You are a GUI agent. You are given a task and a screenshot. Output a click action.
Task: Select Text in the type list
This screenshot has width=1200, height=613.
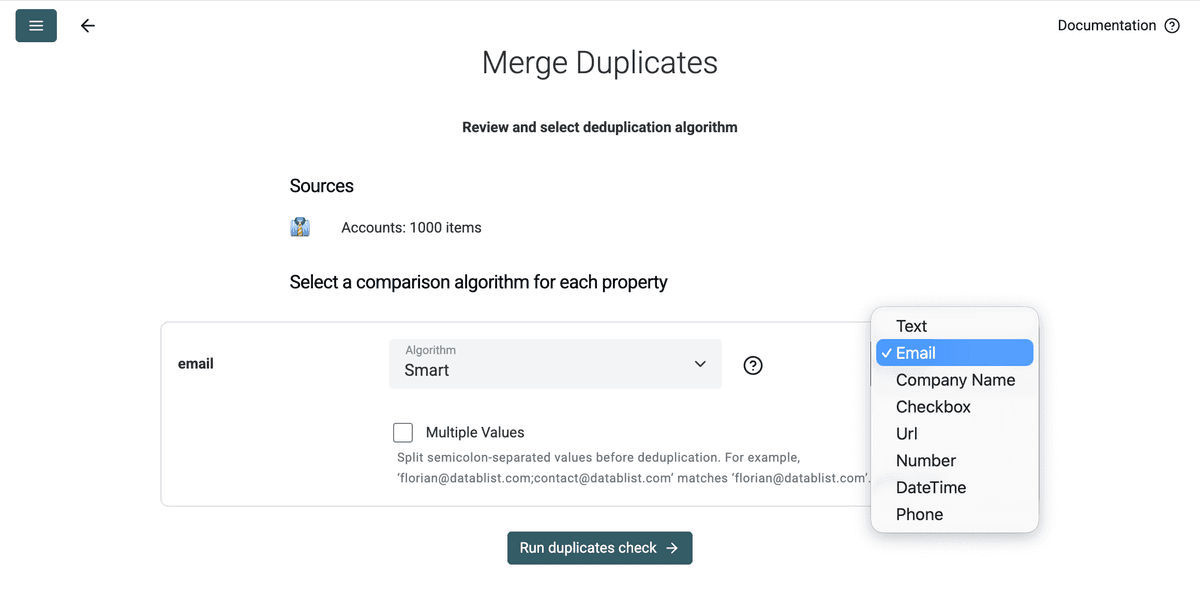954,326
